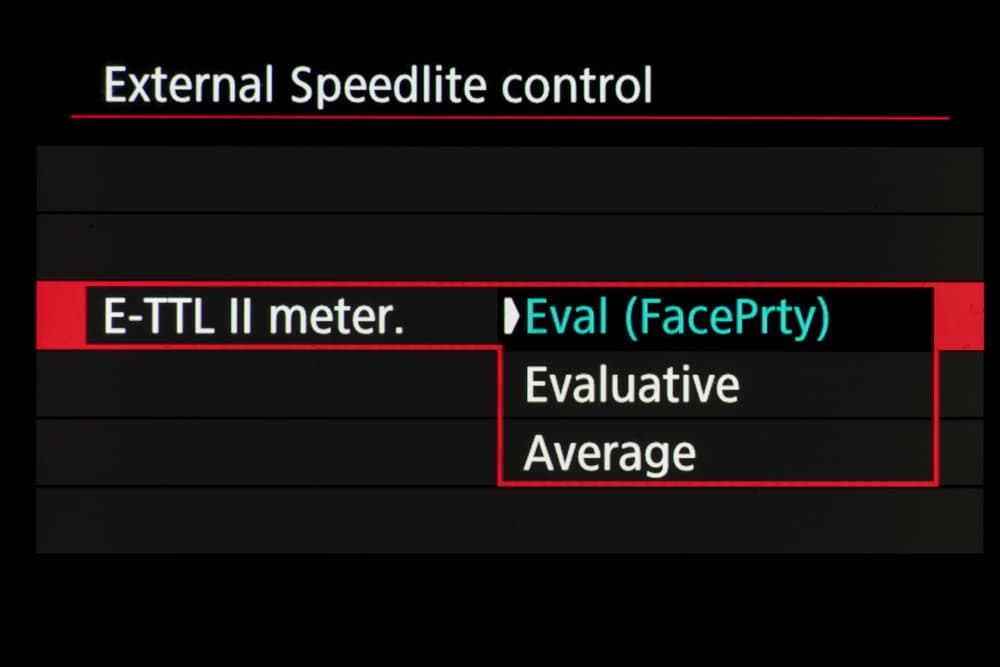Click the first empty row below the title

coord(510,180)
